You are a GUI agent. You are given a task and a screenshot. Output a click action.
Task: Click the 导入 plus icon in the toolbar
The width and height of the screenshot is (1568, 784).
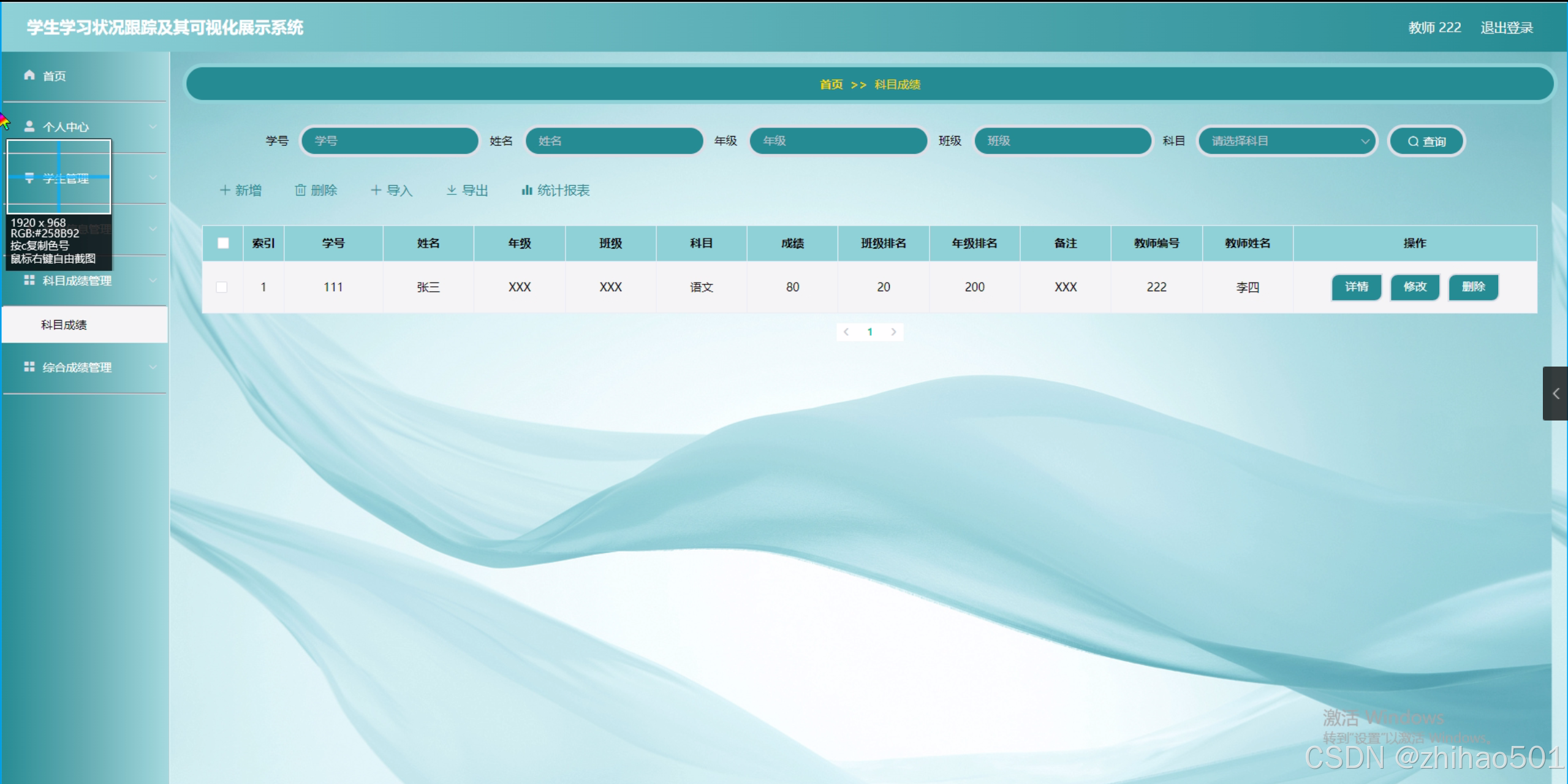coord(376,190)
